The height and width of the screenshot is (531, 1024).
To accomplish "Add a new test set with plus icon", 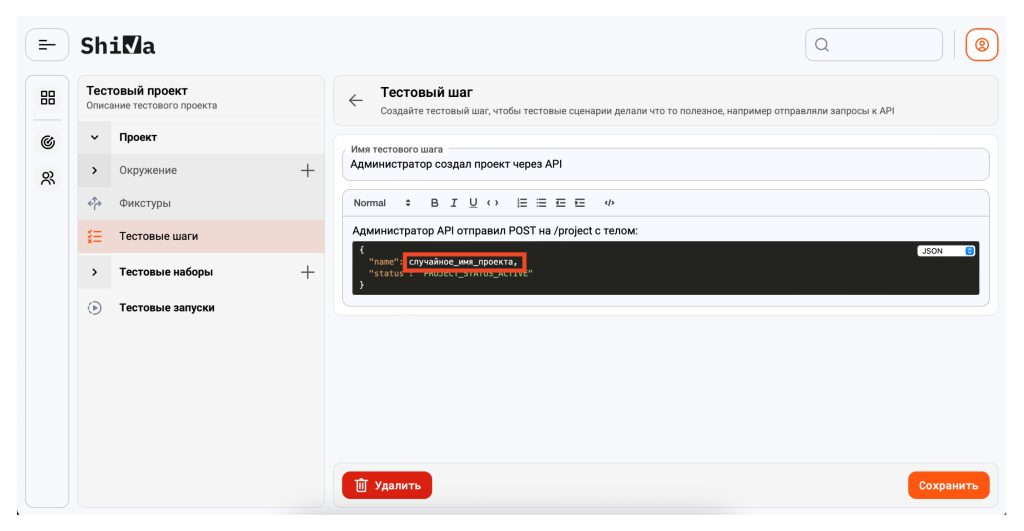I will (x=307, y=272).
